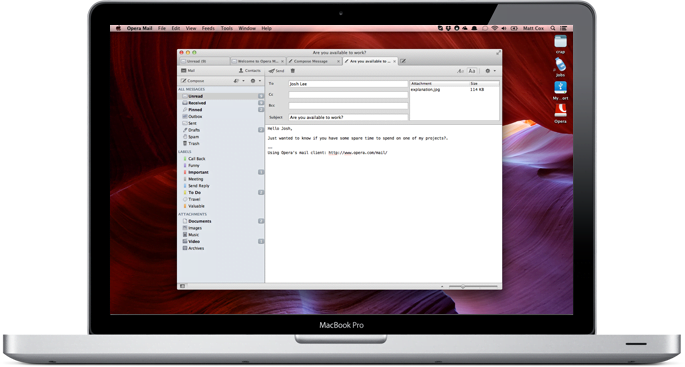Click the new compose tab icon
This screenshot has height=367, width=685.
click(x=403, y=61)
